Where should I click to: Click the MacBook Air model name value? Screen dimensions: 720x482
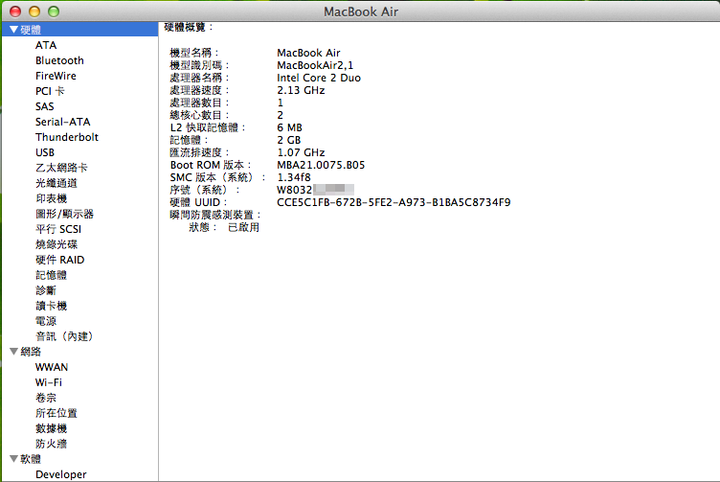(309, 53)
